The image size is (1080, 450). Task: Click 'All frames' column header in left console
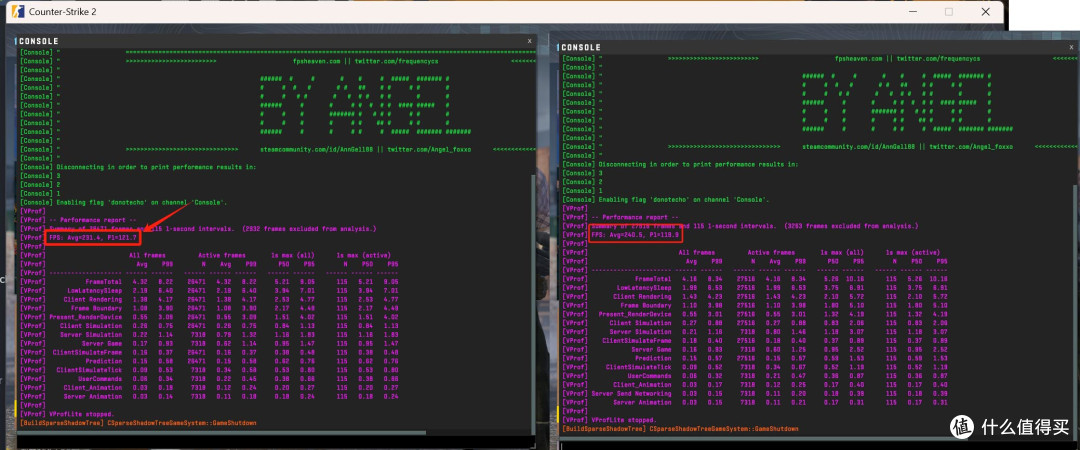point(147,254)
